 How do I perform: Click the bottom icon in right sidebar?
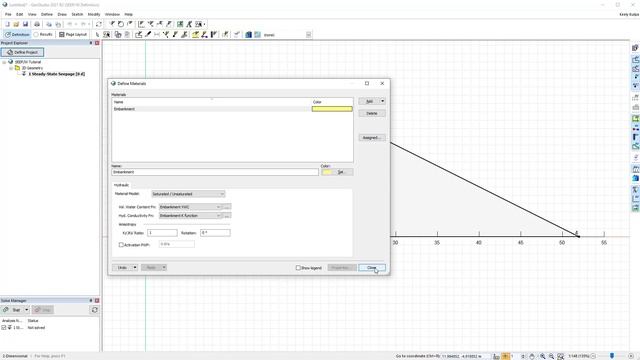[x=636, y=208]
